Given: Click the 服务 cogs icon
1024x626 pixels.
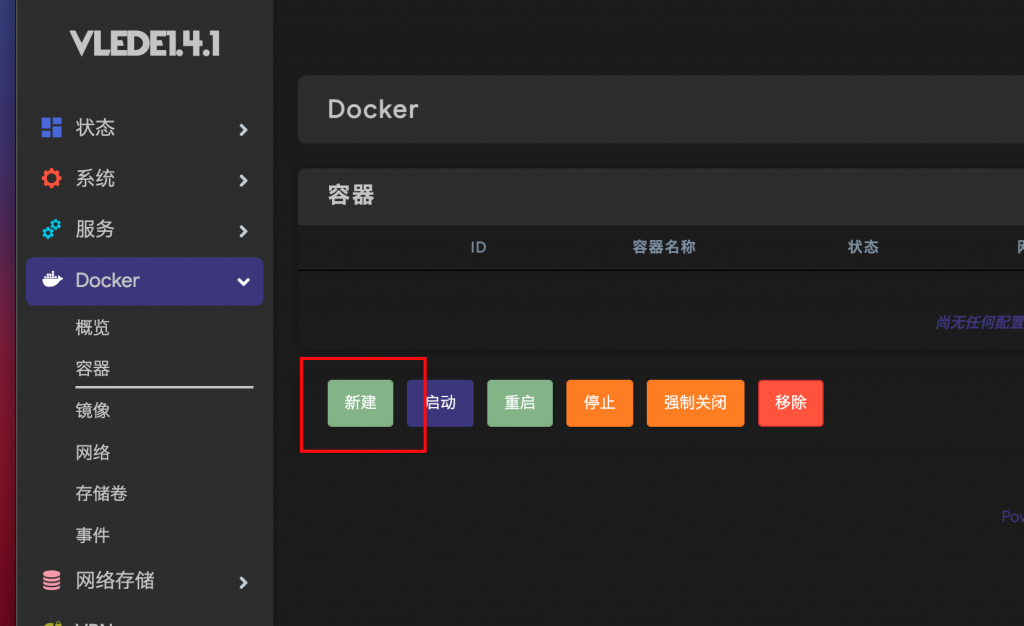Looking at the screenshot, I should 51,230.
